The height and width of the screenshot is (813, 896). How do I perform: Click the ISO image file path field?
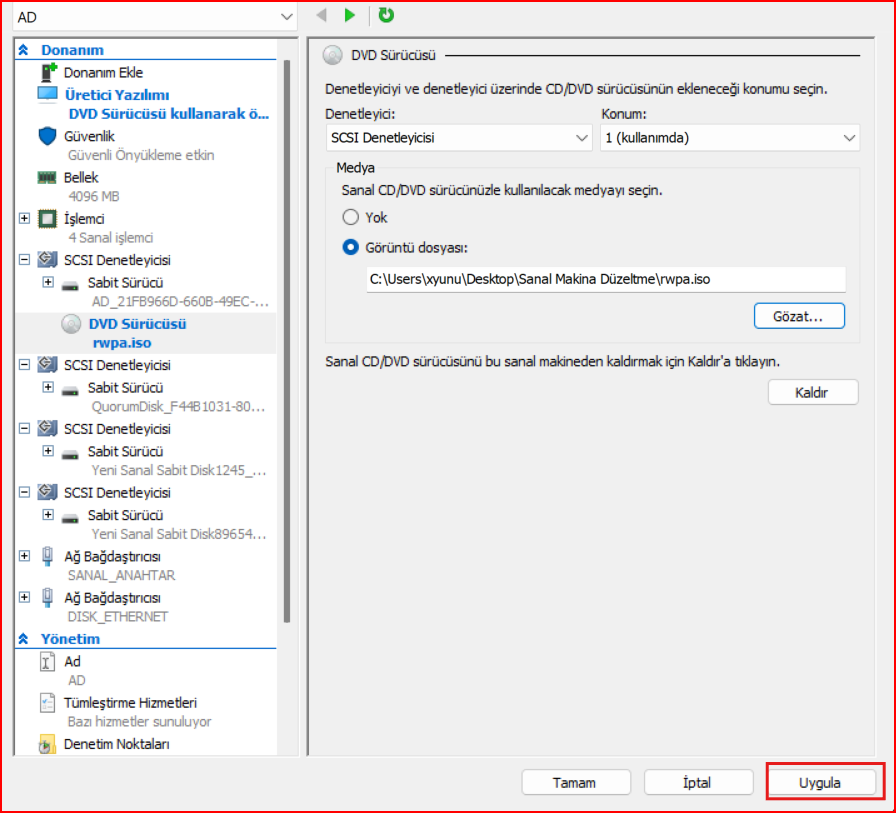[605, 280]
